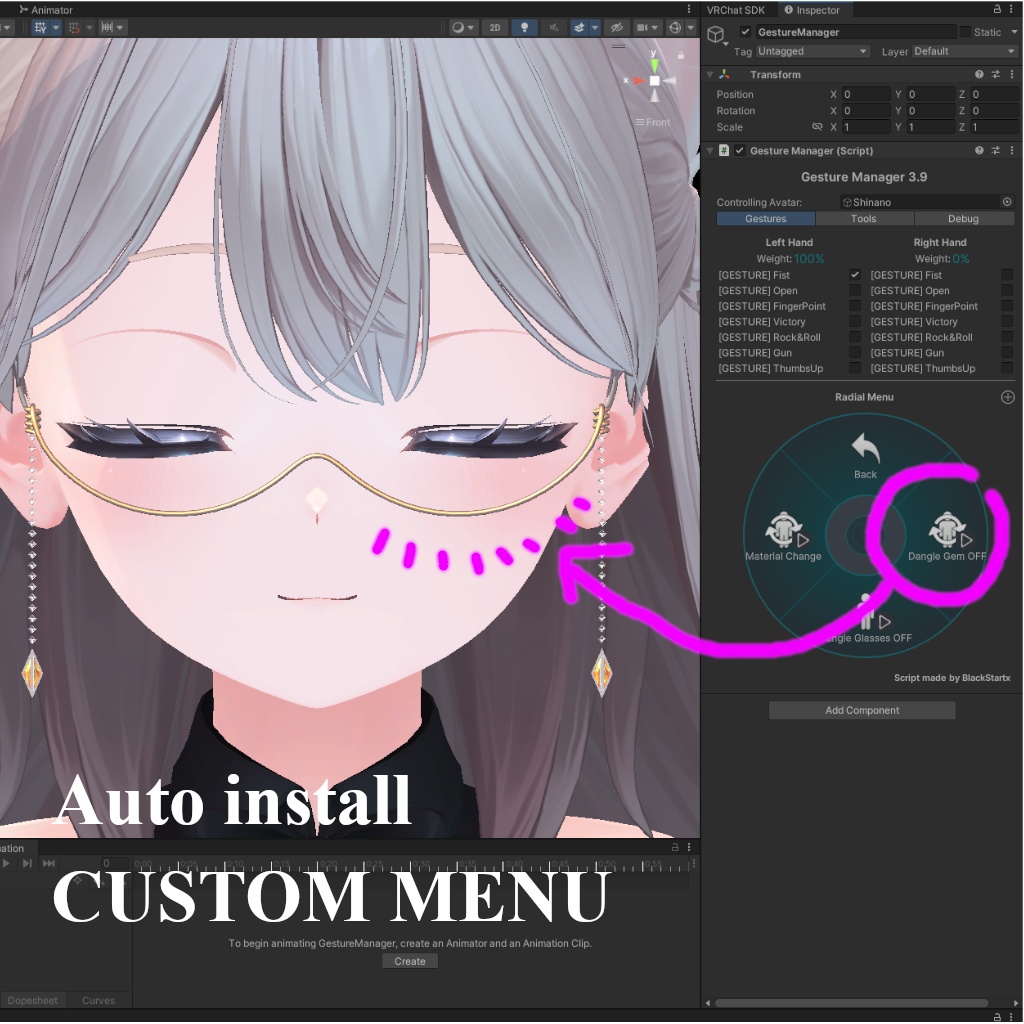Open Transform help icon
1024x1024 pixels.
click(x=979, y=74)
